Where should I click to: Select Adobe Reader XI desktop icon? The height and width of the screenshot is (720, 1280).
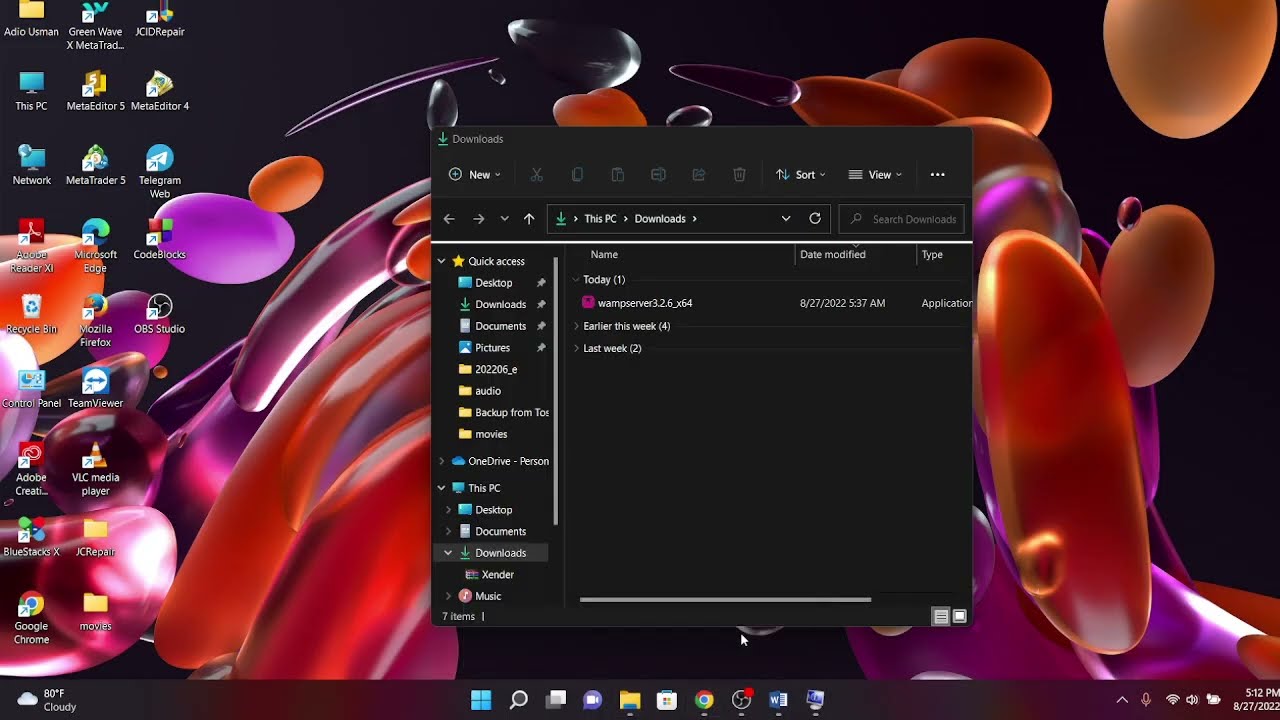[31, 246]
